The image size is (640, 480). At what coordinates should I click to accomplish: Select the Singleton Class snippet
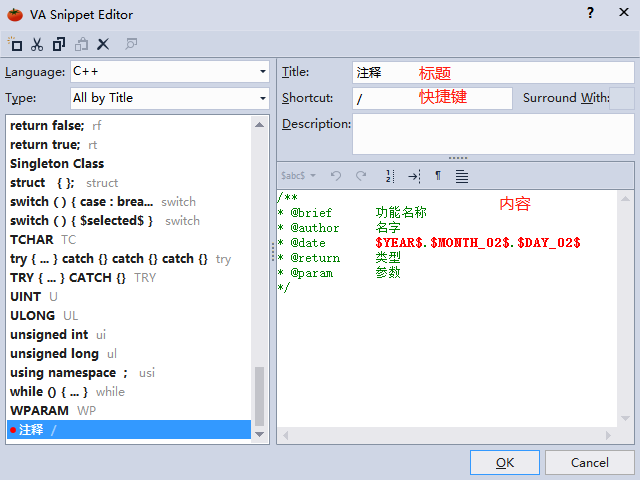(x=129, y=164)
